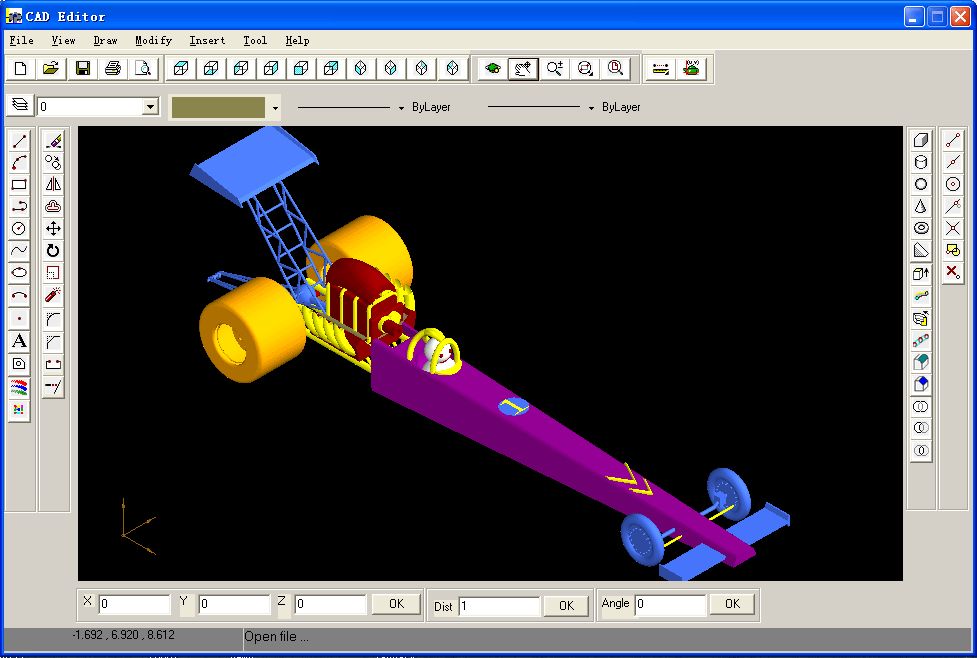
Task: Open the Insert menu
Action: click(207, 41)
